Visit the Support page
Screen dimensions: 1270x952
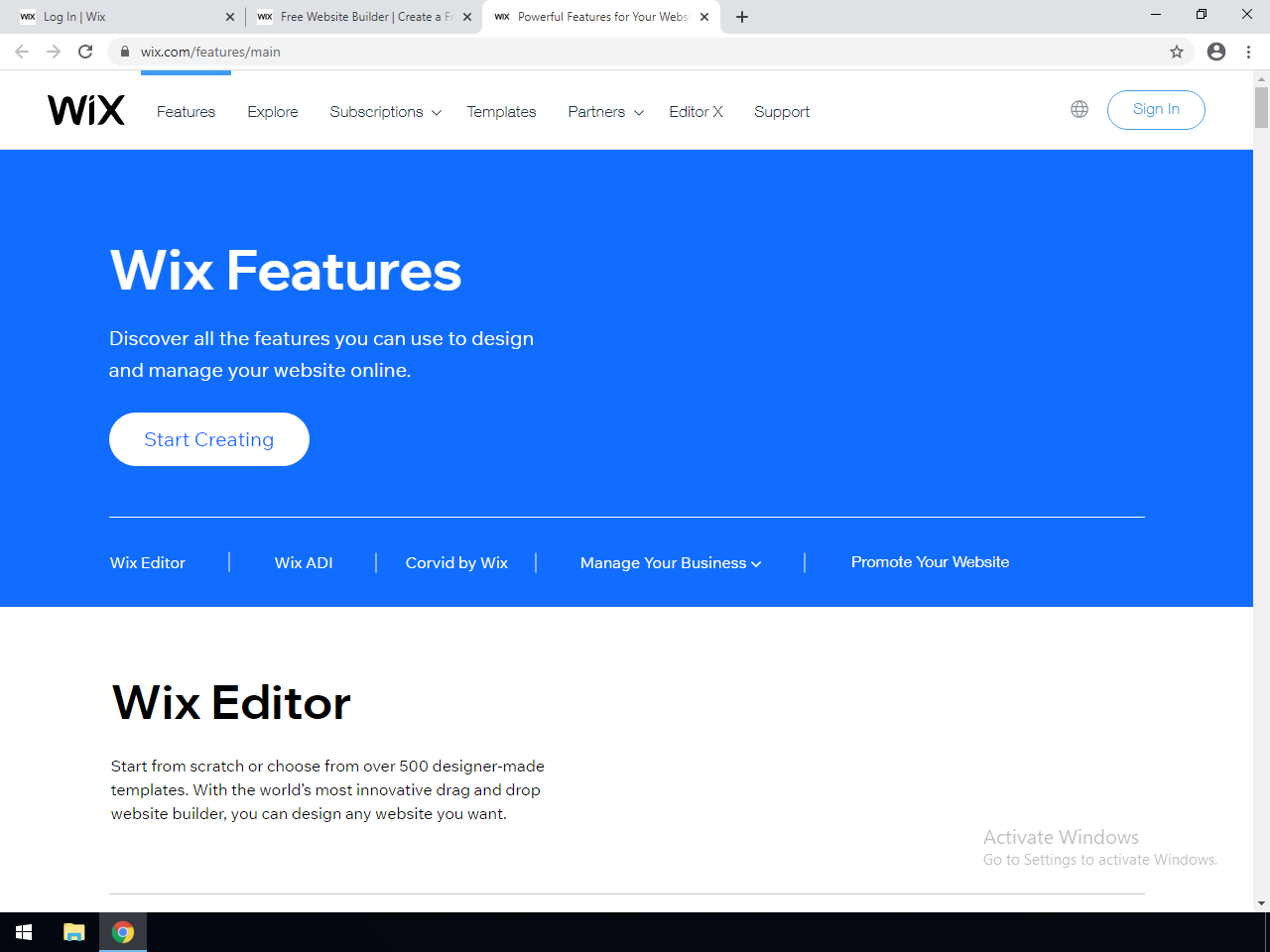[x=782, y=112]
